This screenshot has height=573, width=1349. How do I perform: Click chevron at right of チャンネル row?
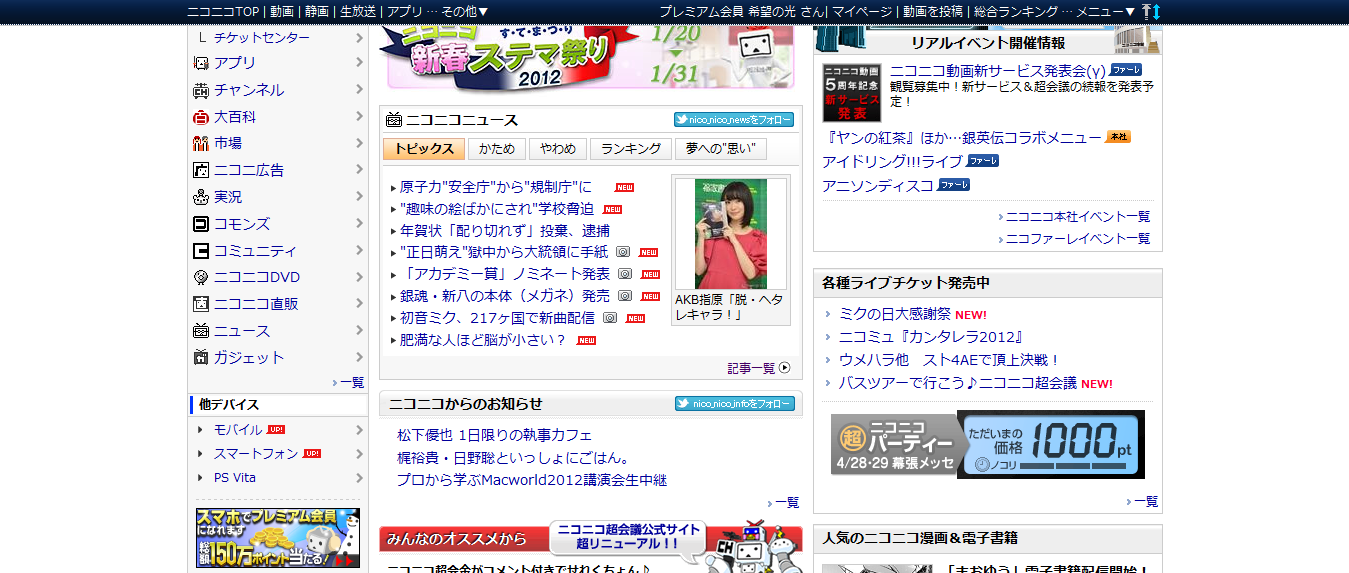click(358, 90)
